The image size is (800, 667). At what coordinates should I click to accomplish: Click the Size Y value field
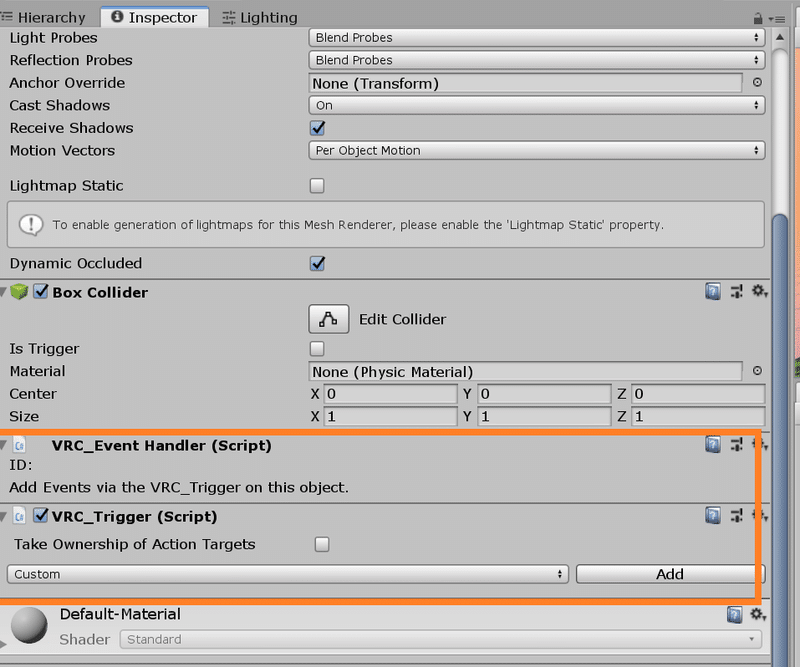[544, 416]
